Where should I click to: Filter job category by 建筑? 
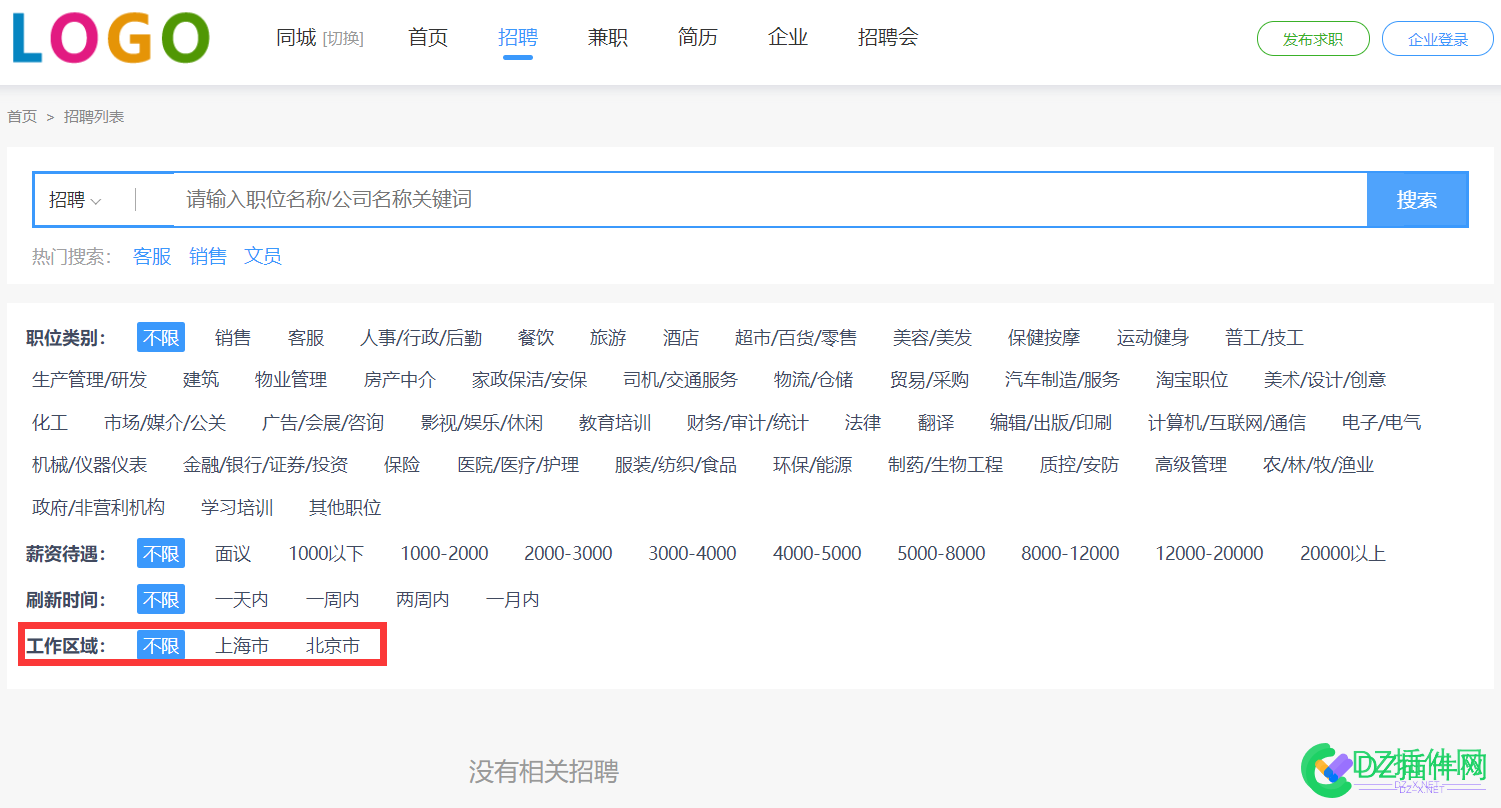coord(201,380)
